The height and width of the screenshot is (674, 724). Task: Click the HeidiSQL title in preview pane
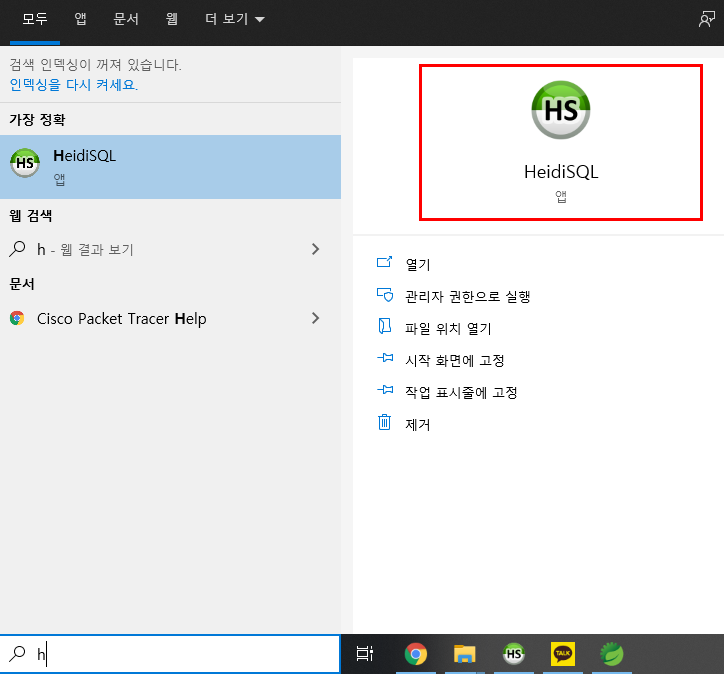561,172
